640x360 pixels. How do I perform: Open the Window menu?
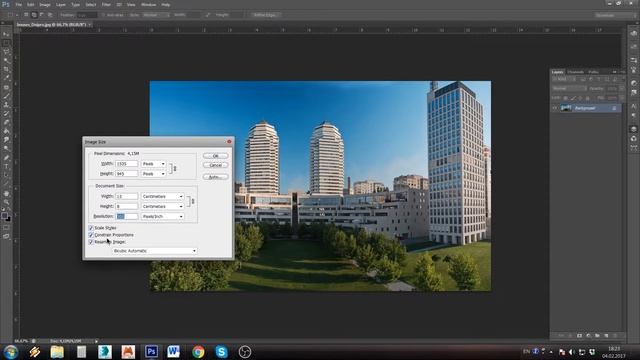(148, 4)
